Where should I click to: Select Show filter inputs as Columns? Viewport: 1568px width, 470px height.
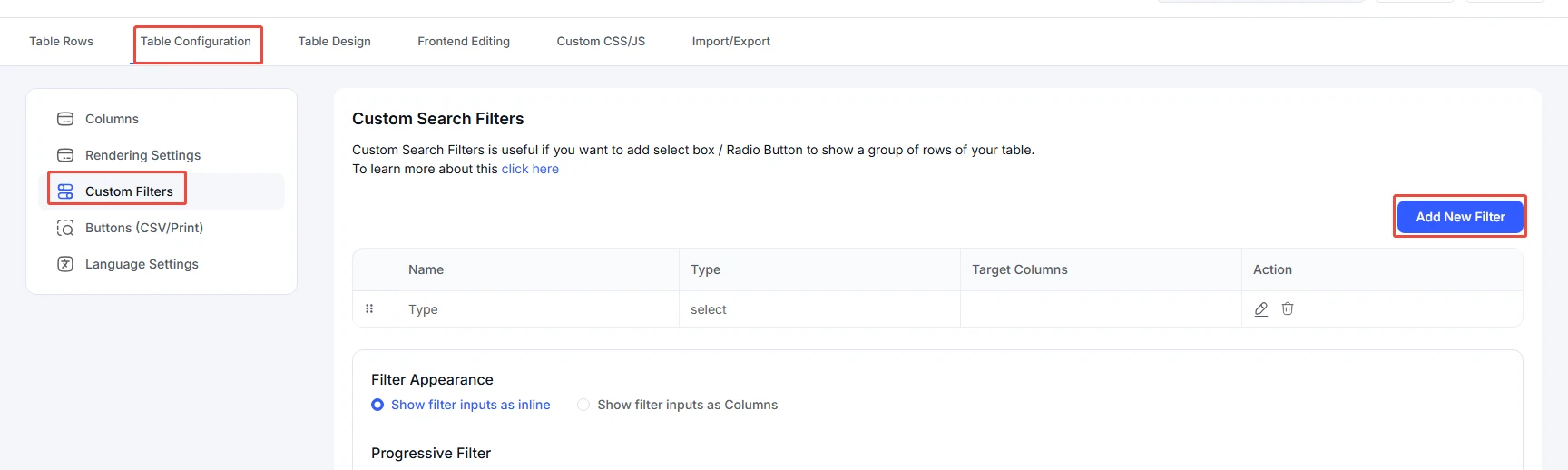click(x=583, y=405)
